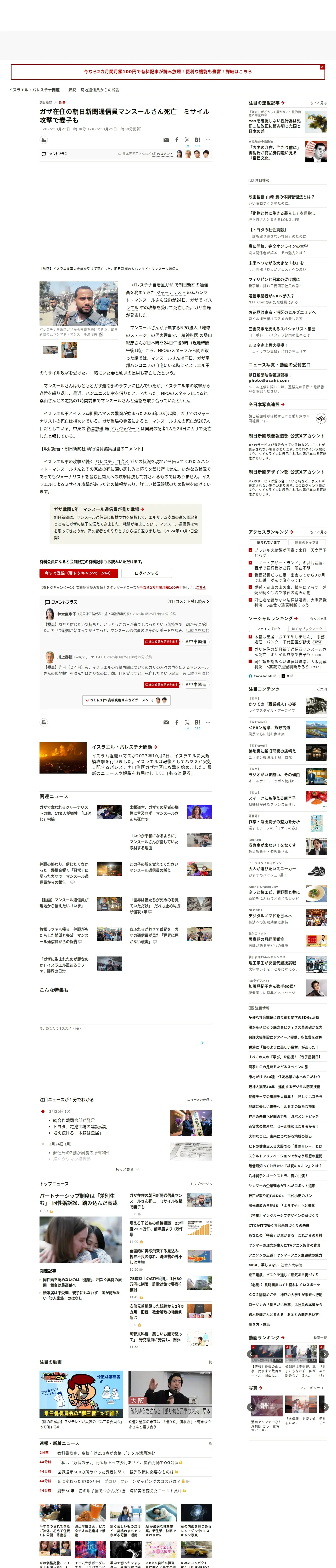Image resolution: width=336 pixels, height=1568 pixels.
Task: Bookmark with Hatena B! top icon
Action: click(x=198, y=140)
